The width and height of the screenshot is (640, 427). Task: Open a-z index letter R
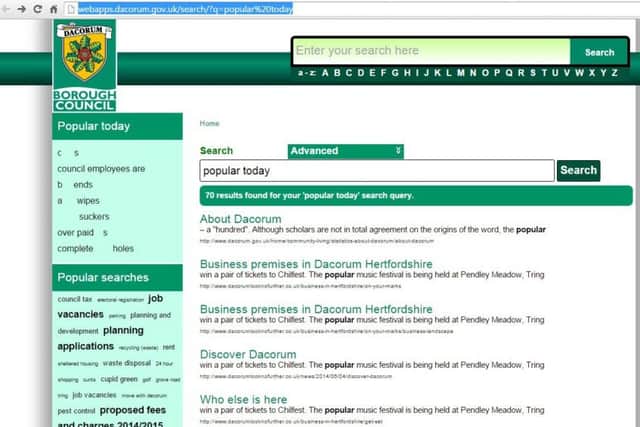point(521,73)
